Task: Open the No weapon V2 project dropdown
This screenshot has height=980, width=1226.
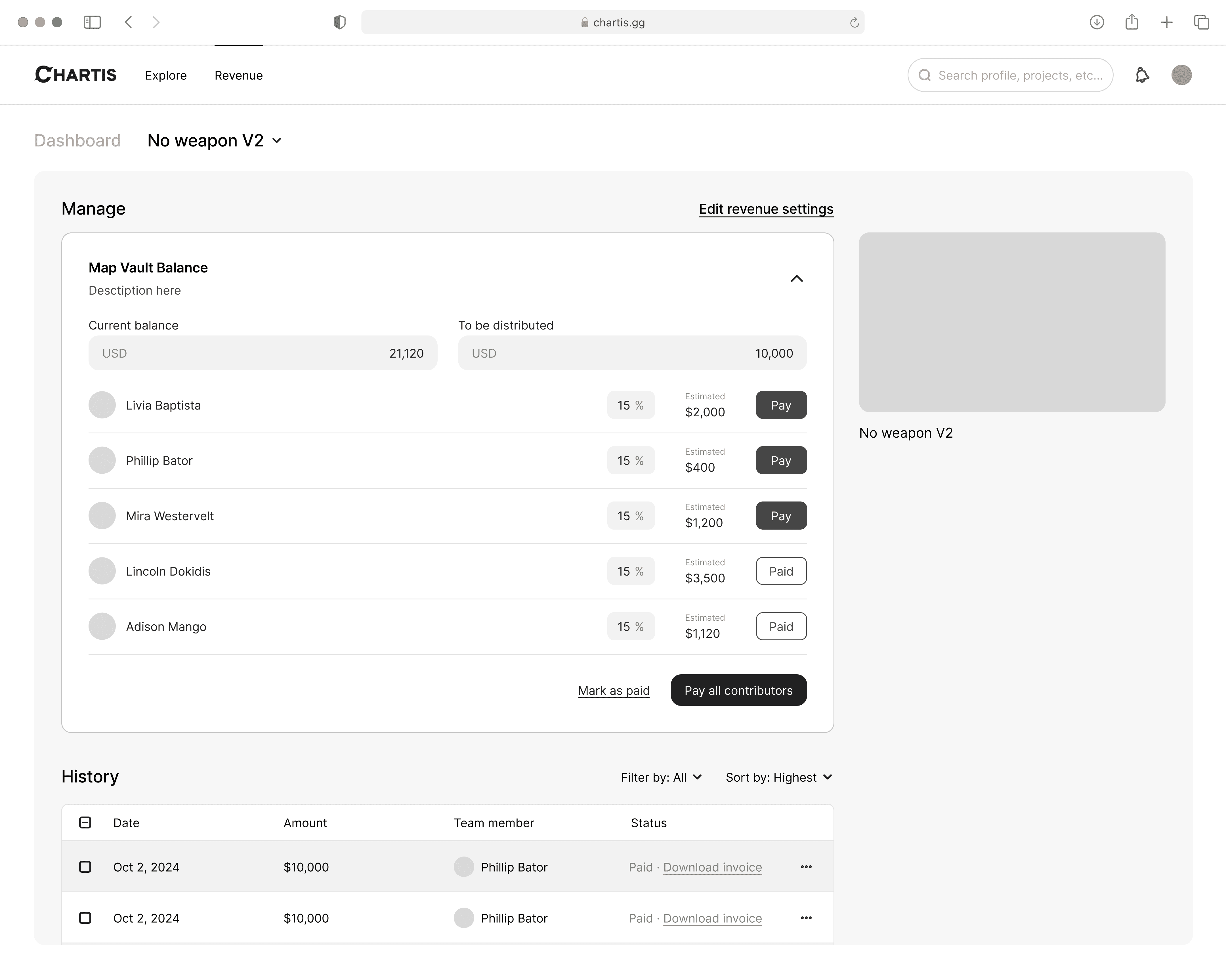Action: point(214,140)
